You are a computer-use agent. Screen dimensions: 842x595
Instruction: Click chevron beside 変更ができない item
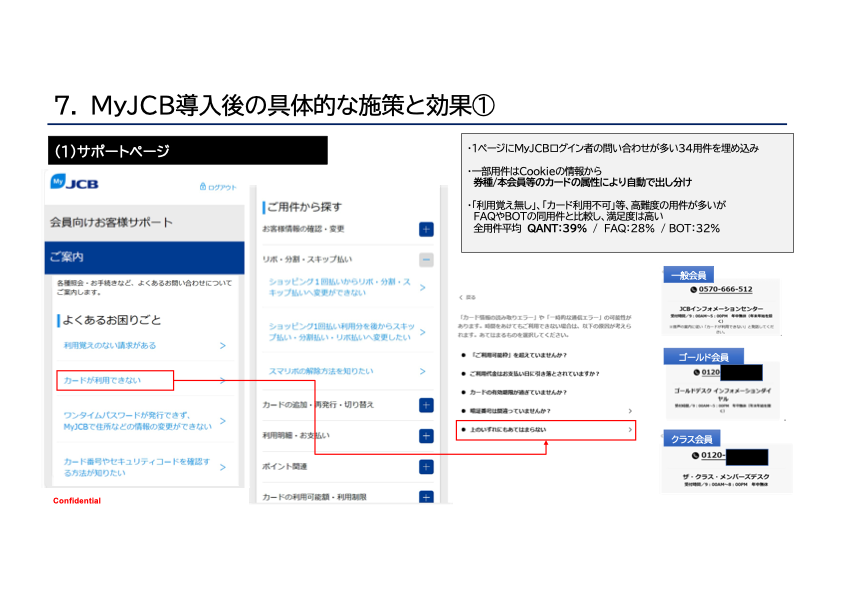(423, 287)
